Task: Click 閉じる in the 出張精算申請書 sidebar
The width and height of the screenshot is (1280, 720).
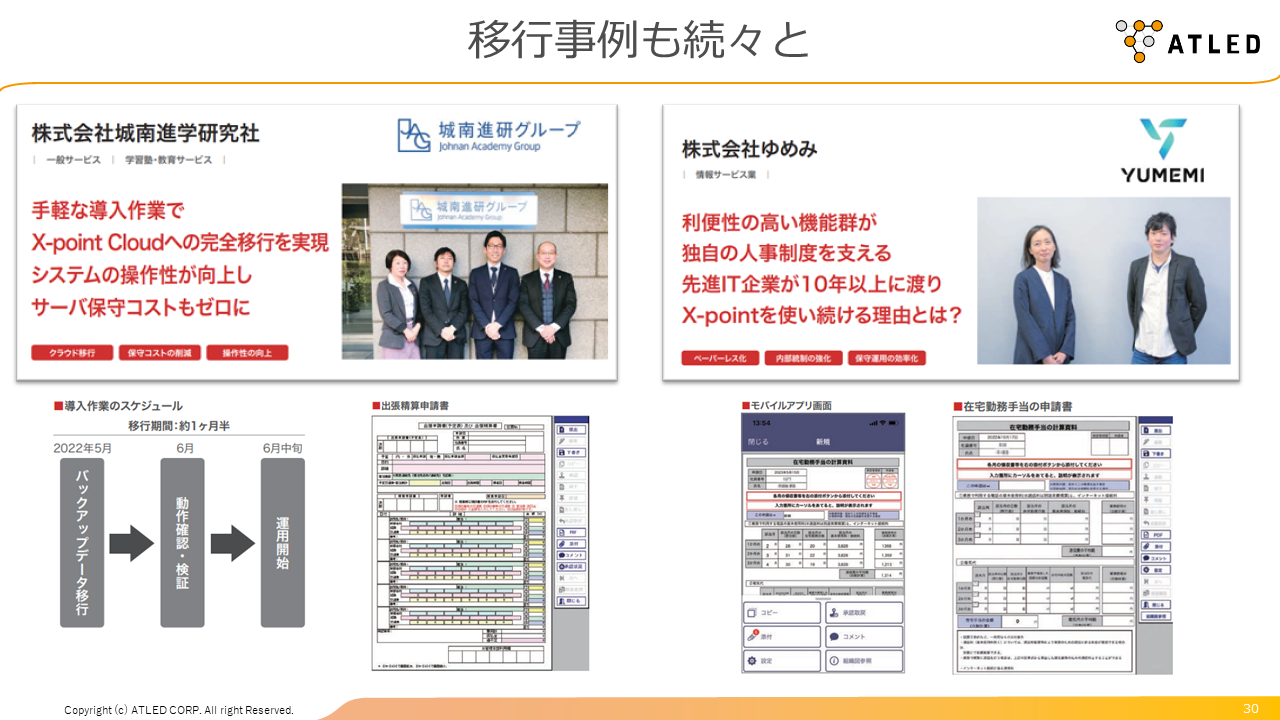Action: [571, 601]
